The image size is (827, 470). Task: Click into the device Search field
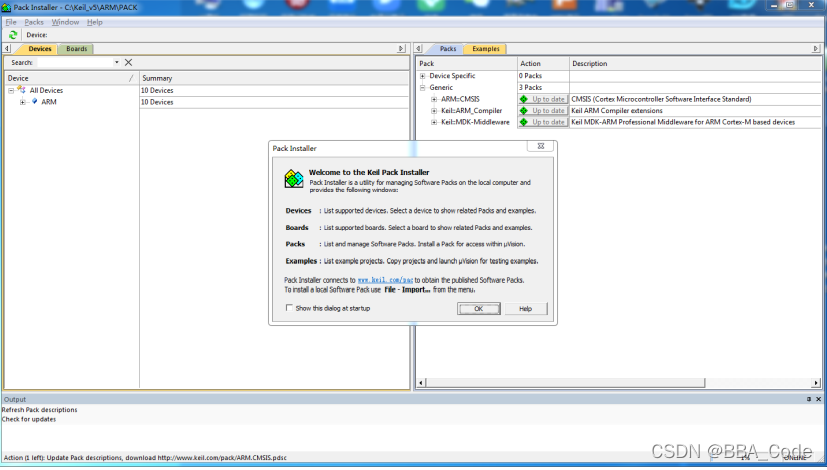75,62
